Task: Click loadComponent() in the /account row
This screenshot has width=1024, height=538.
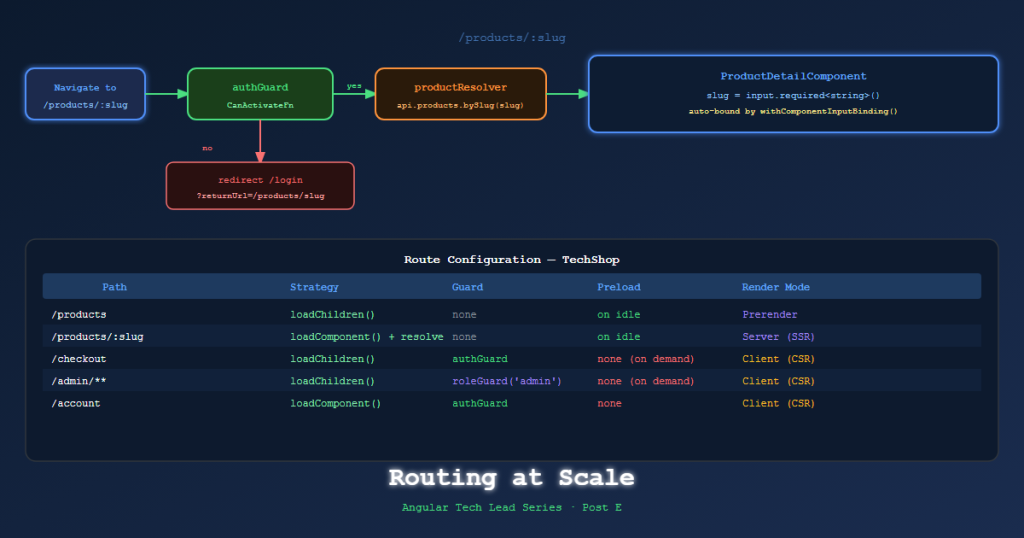Action: point(336,404)
